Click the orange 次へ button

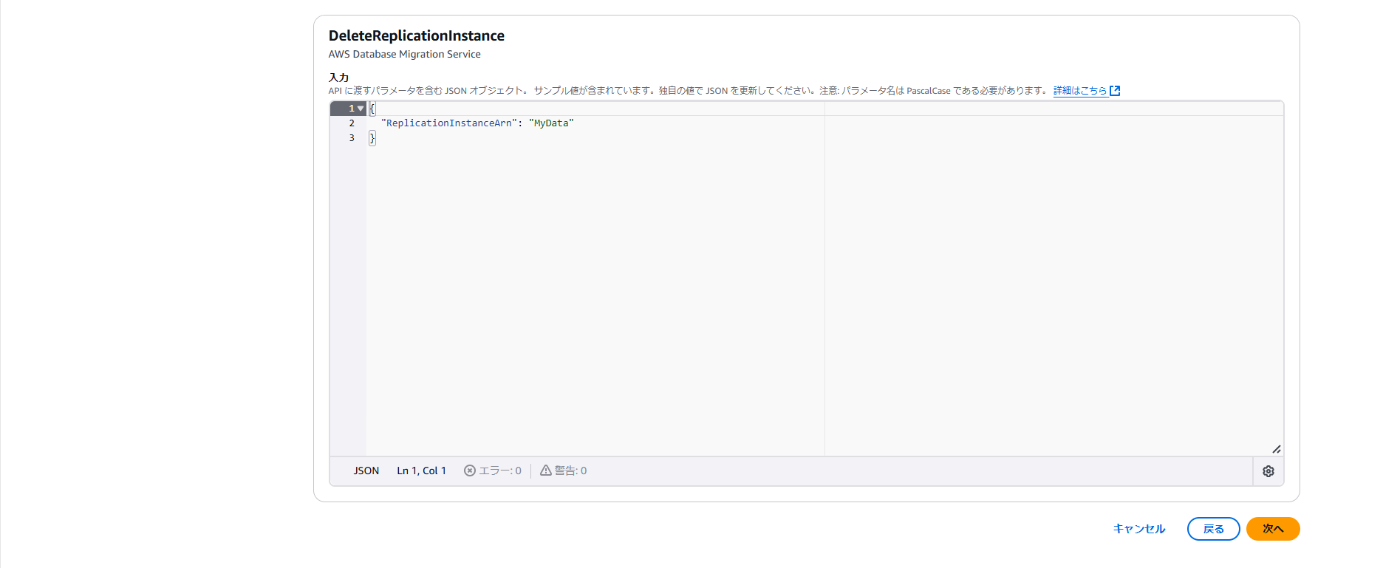click(x=1273, y=529)
